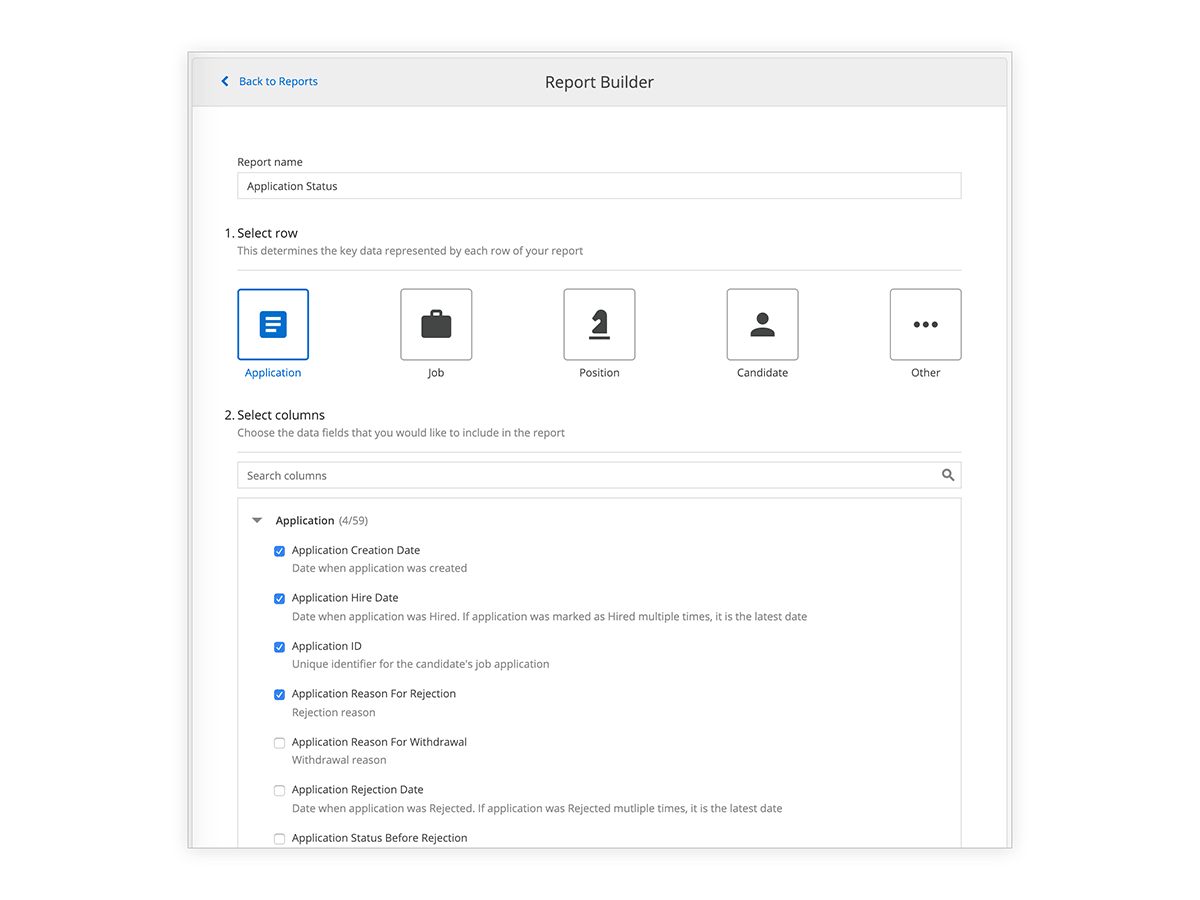1200x900 pixels.
Task: Focus the Search columns input box
Action: point(585,475)
